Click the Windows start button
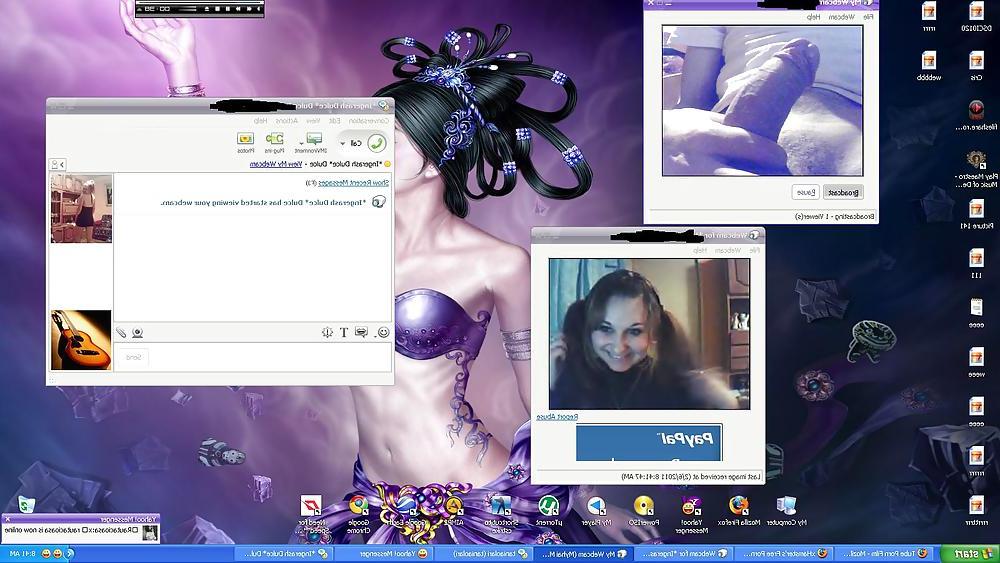 (x=970, y=554)
